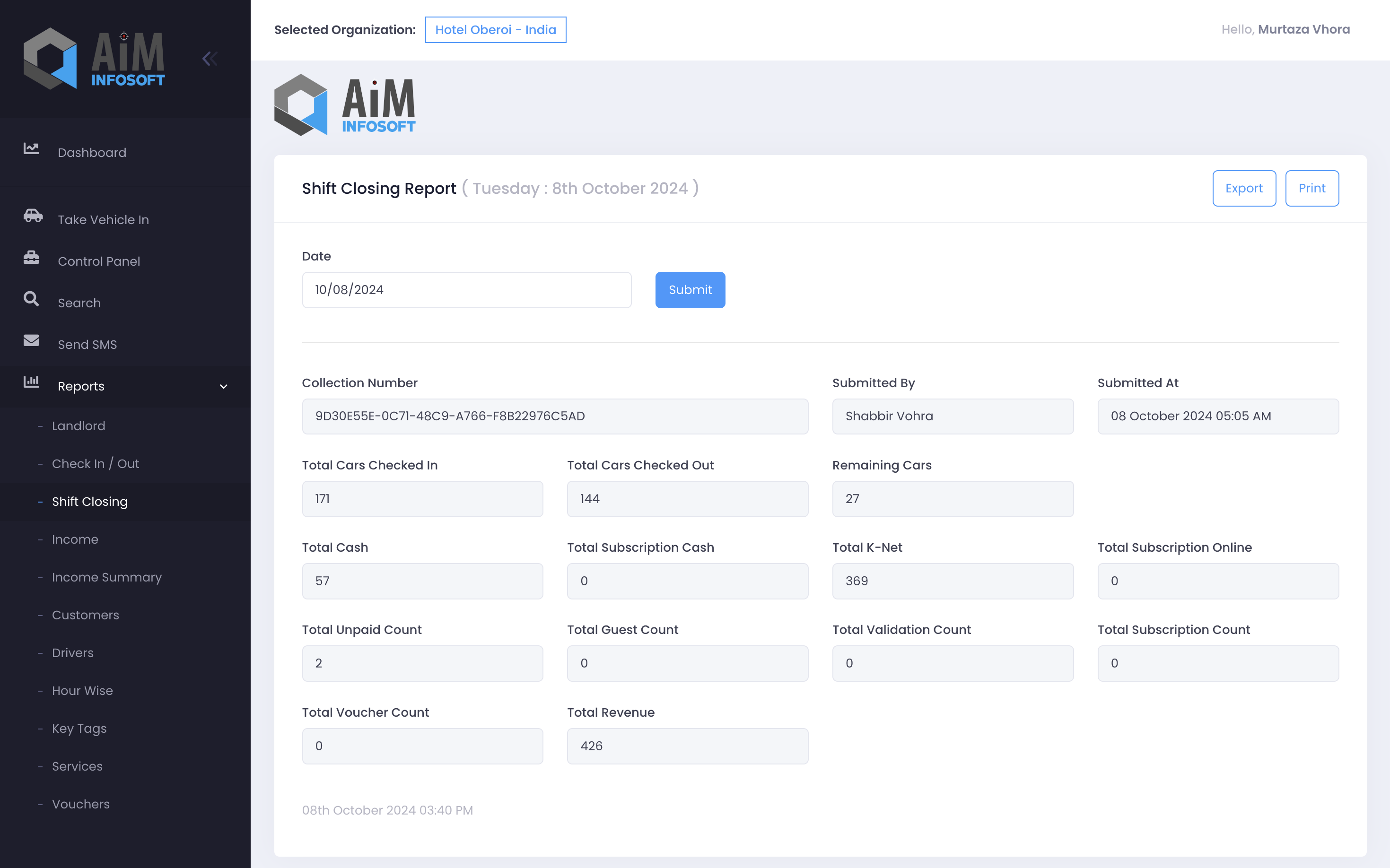Toggle the Reports menu section
The width and height of the screenshot is (1390, 868).
click(x=125, y=386)
